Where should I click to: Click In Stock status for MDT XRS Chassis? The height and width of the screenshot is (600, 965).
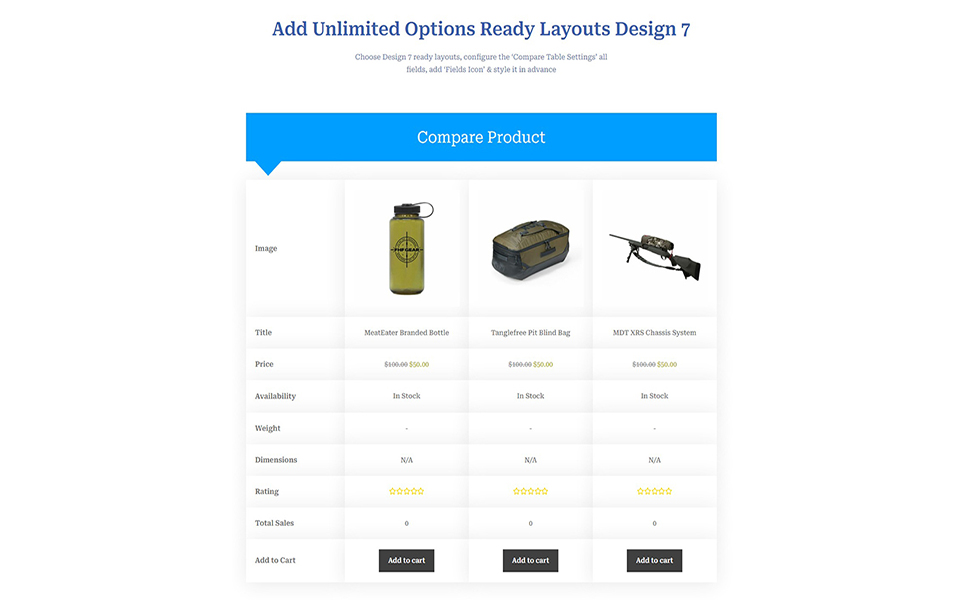tap(654, 397)
